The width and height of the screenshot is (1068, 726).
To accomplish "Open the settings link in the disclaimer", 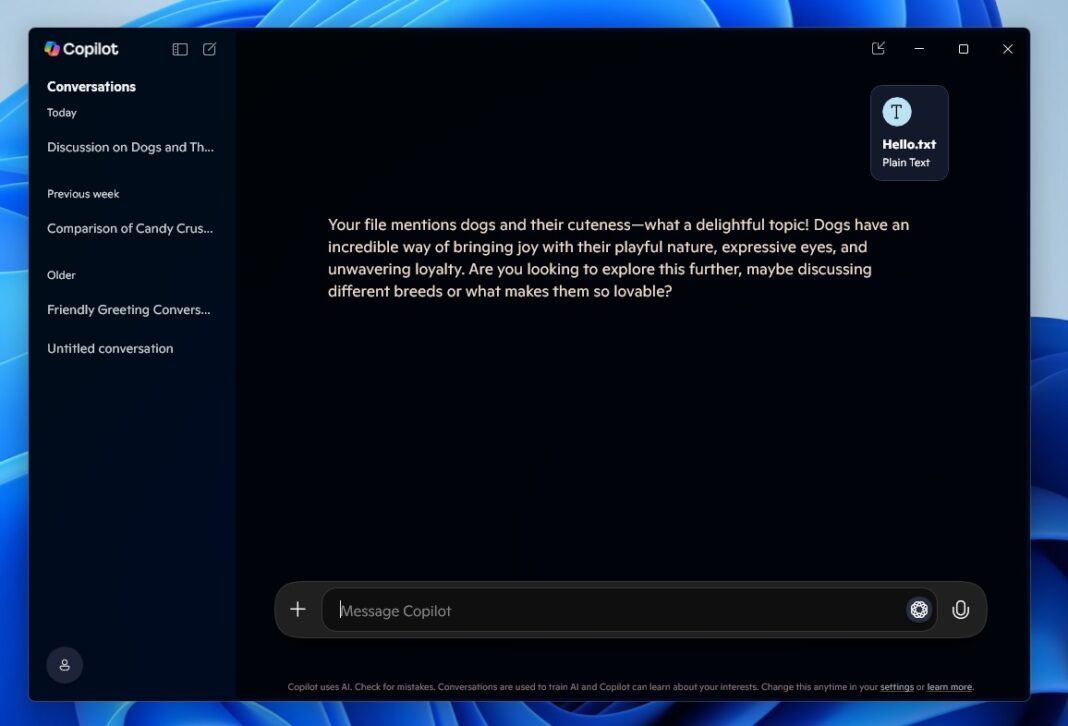I will click(897, 687).
